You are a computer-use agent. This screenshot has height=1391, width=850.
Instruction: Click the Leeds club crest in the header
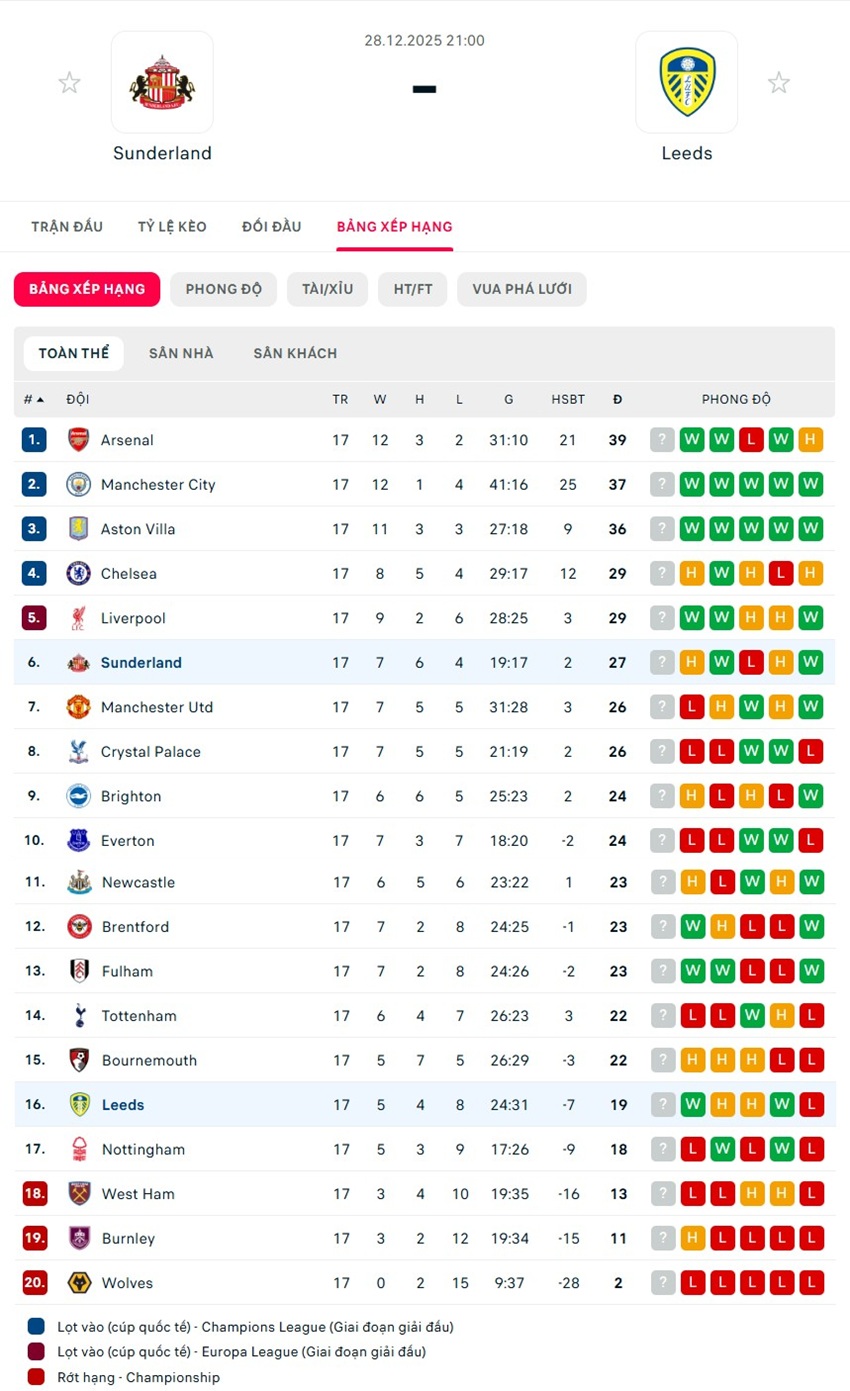point(686,82)
